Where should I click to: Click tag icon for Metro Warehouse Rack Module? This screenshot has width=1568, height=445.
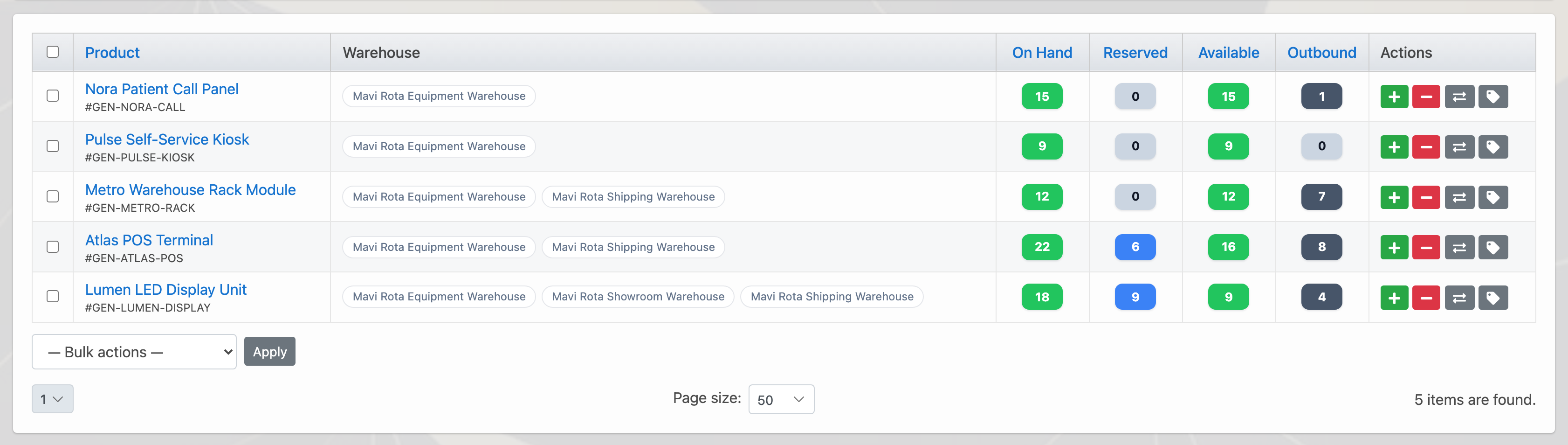(x=1492, y=197)
